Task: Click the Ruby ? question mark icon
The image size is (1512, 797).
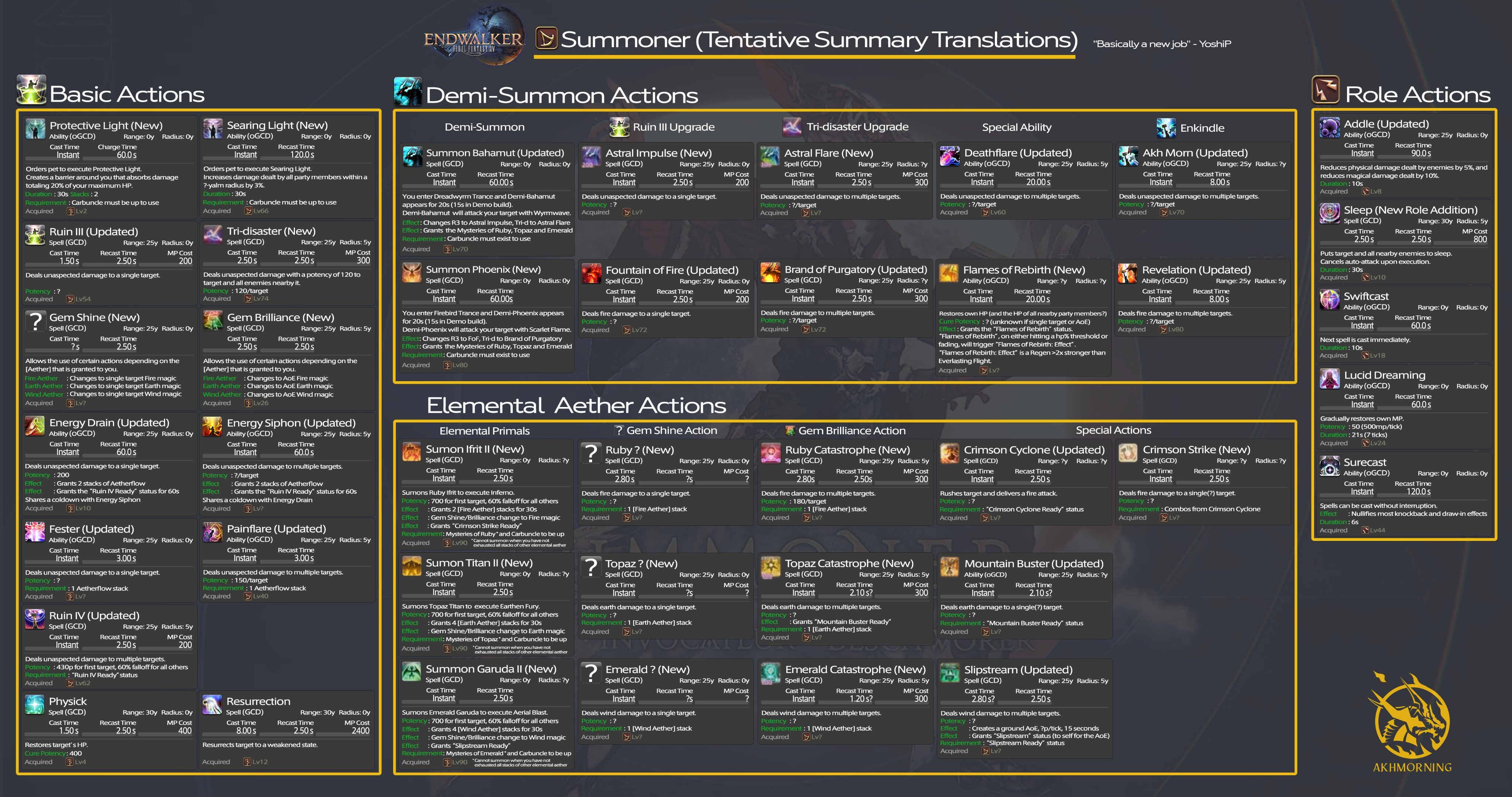Action: point(592,453)
